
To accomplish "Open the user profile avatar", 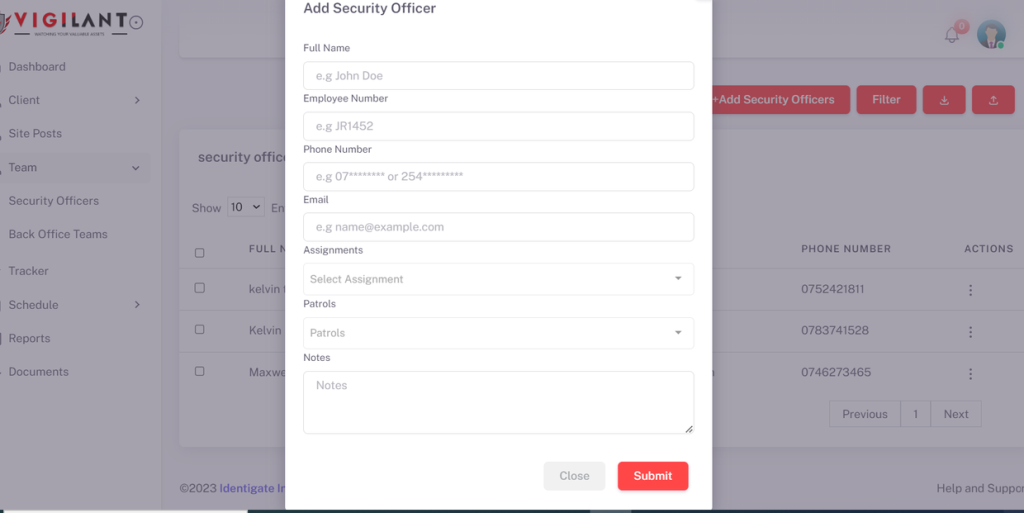I will tap(991, 34).
